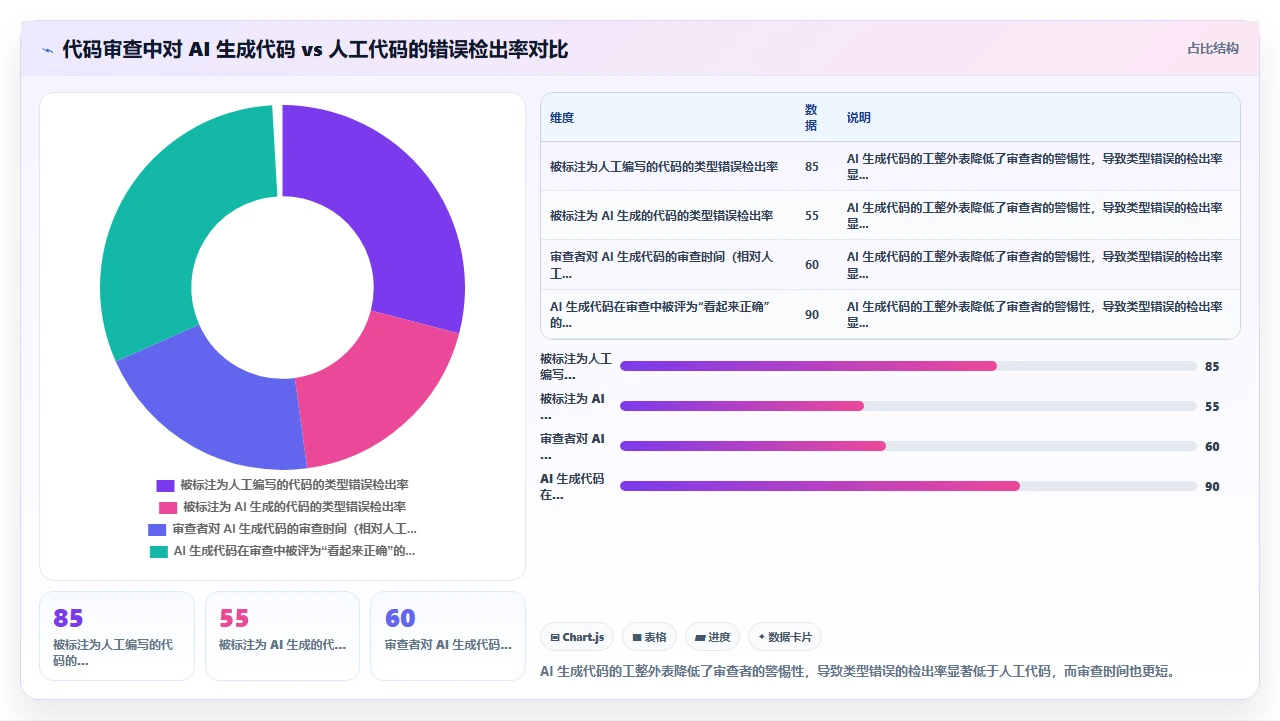Click the 数据卡片 tag
The image size is (1280, 721).
coord(785,637)
